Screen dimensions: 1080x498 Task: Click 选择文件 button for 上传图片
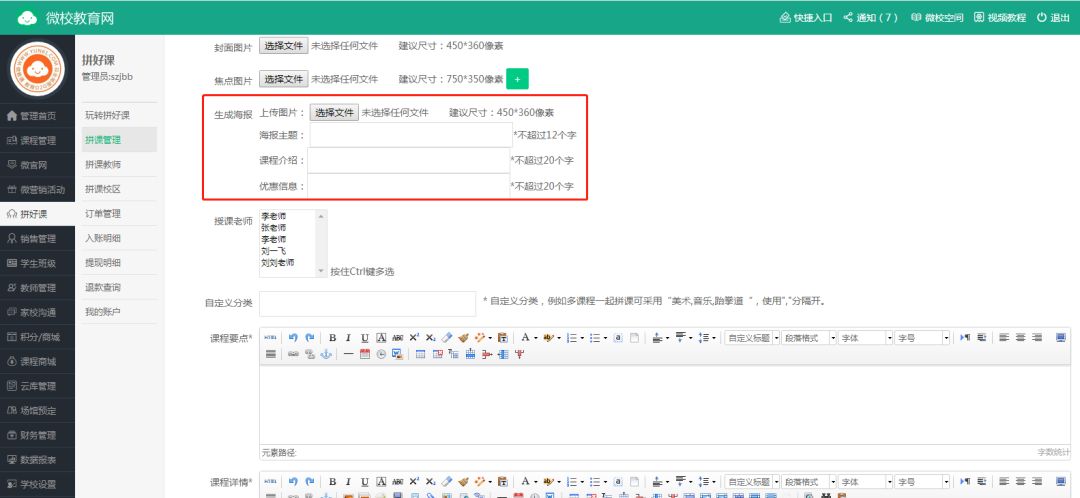pyautogui.click(x=334, y=113)
